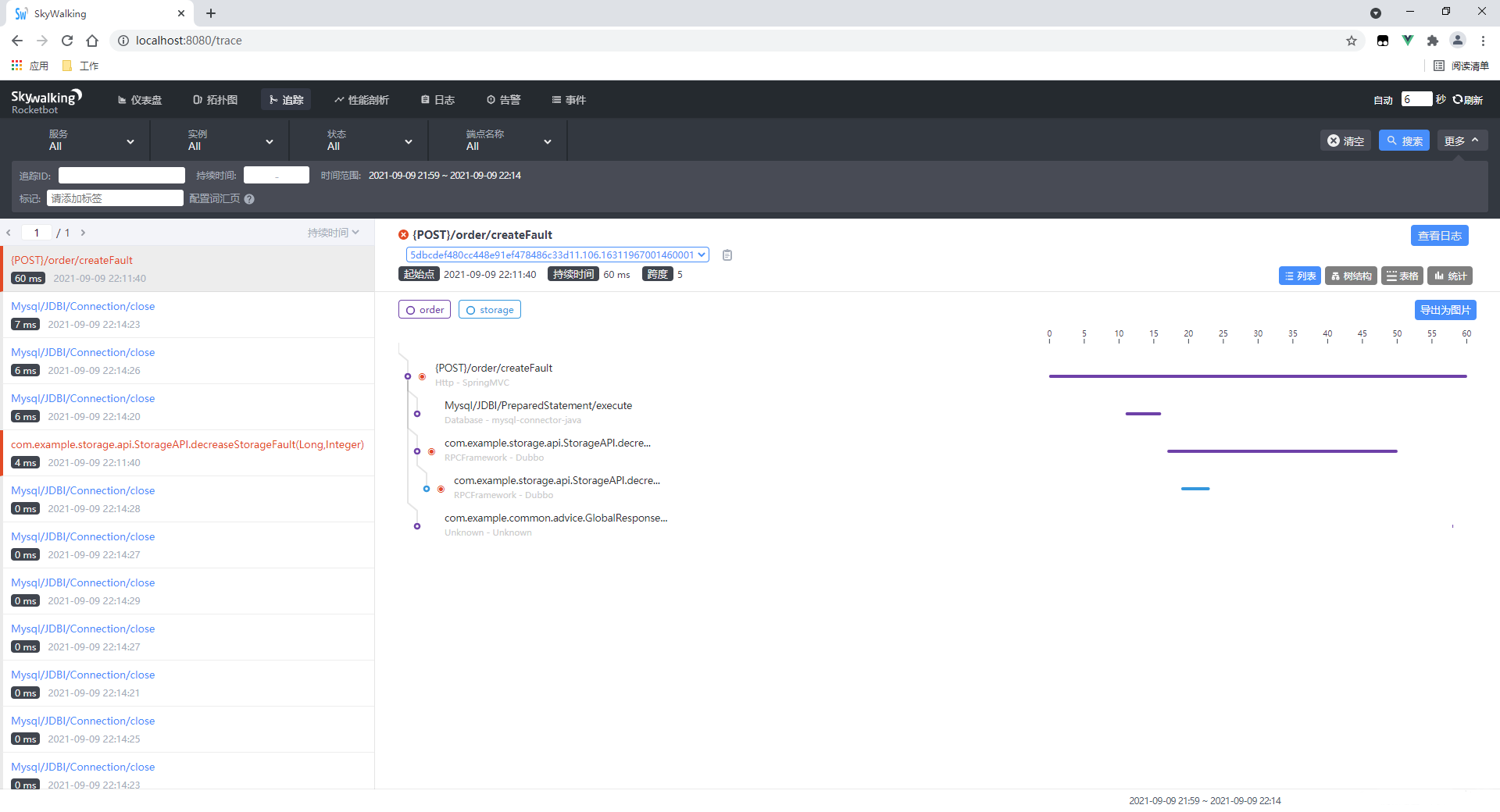Image resolution: width=1500 pixels, height=812 pixels.
Task: Open the 应用 apps bookmark shortcut
Action: coord(30,66)
